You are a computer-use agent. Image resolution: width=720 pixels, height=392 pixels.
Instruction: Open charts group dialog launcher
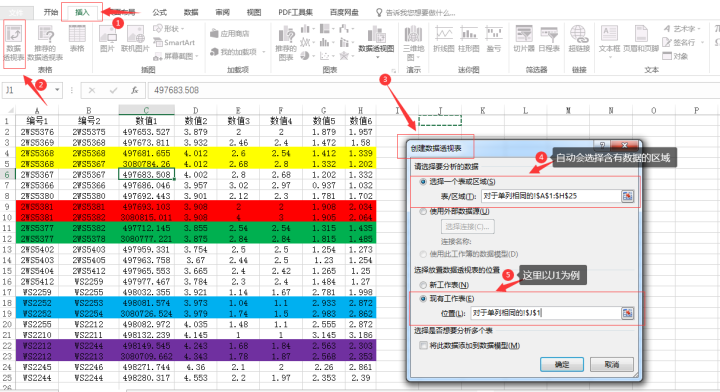pyautogui.click(x=394, y=71)
